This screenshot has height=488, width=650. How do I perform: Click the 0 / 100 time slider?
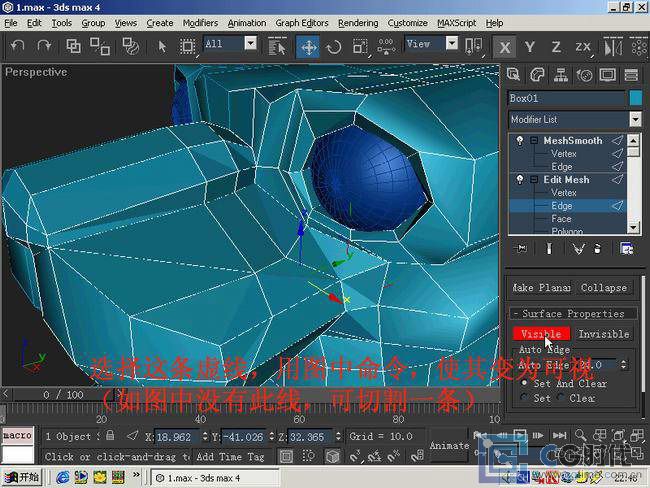point(63,394)
